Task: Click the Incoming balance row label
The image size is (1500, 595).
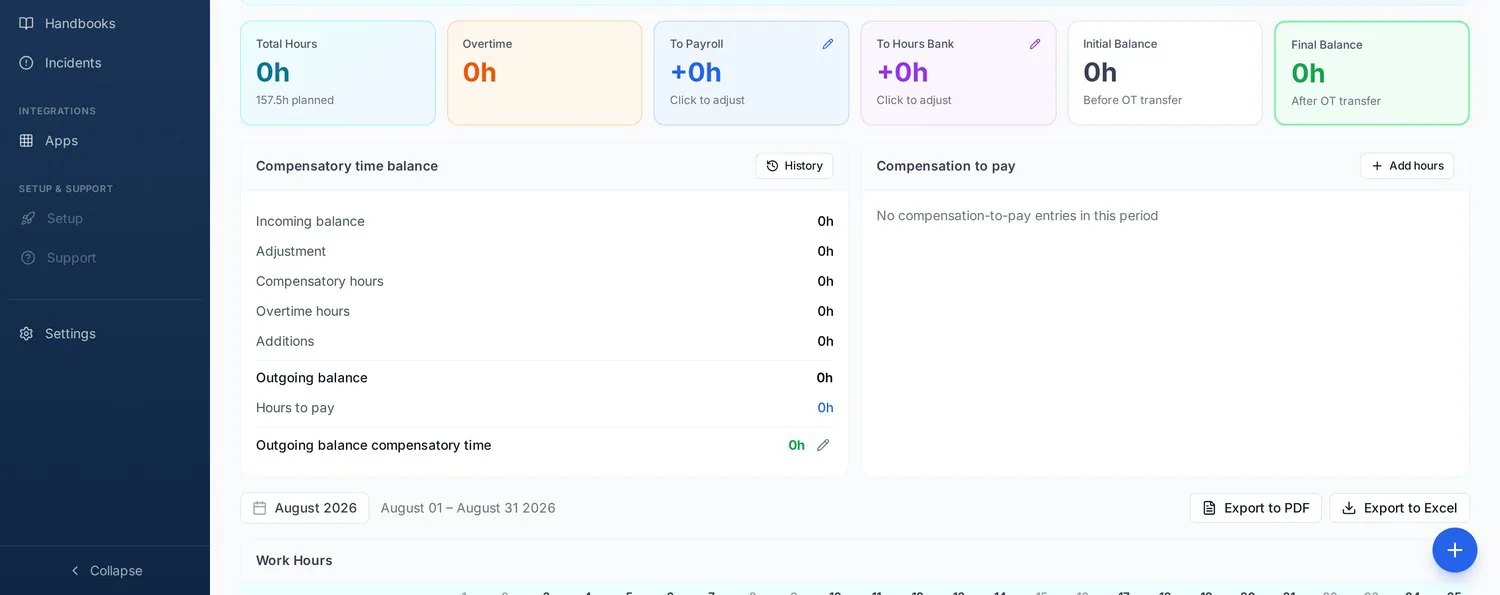Action: 310,221
